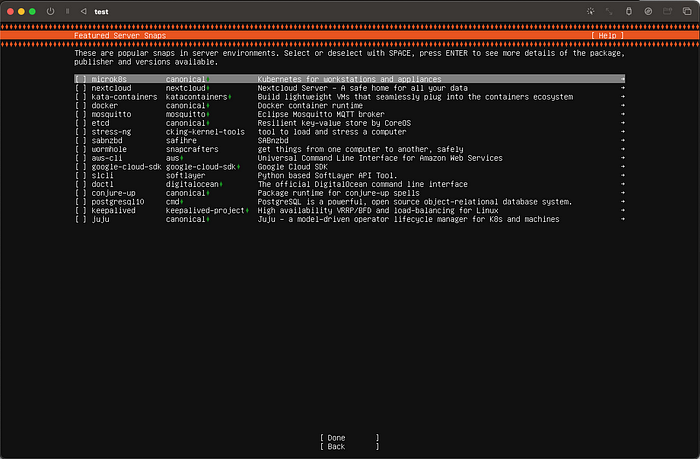Image resolution: width=700 pixels, height=459 pixels.
Task: Click the 'softlayer' publisher name
Action: point(185,175)
